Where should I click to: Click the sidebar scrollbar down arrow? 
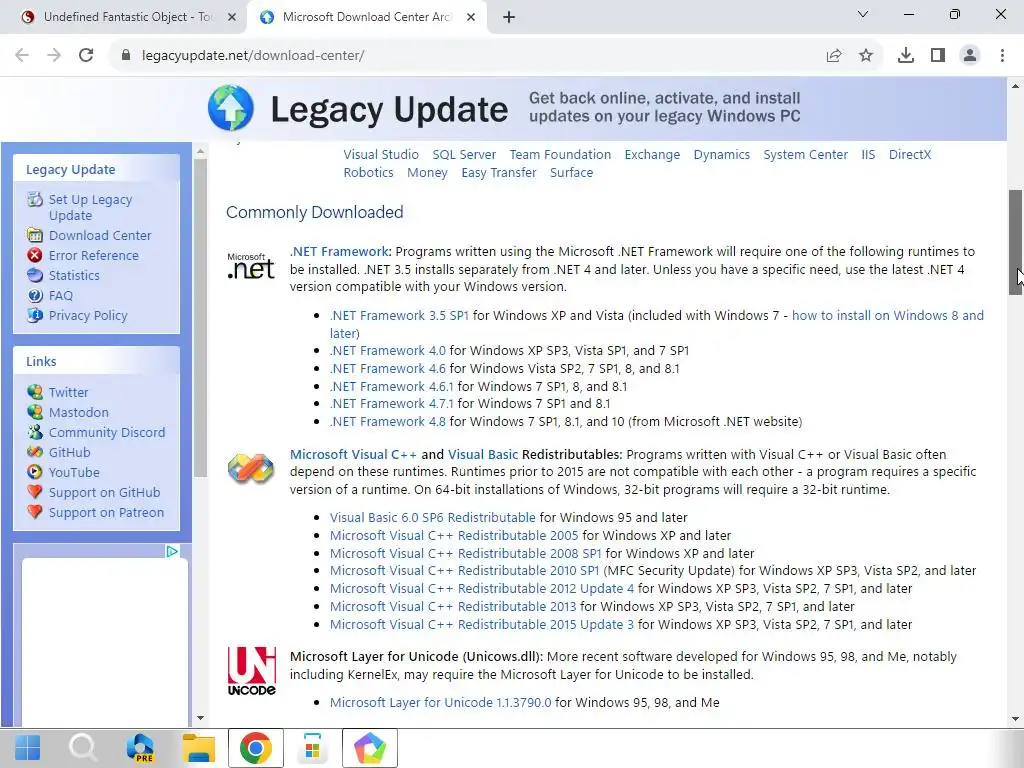[x=200, y=718]
